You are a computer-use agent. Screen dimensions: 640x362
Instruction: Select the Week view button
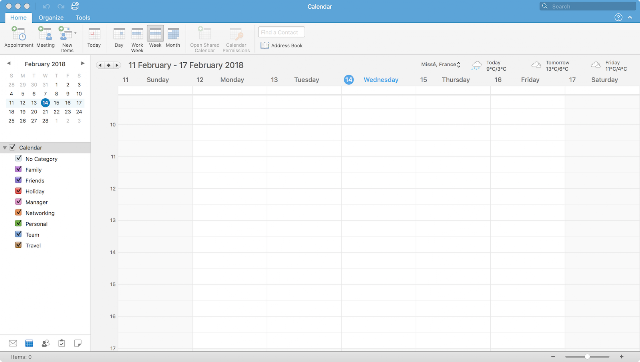pyautogui.click(x=155, y=37)
